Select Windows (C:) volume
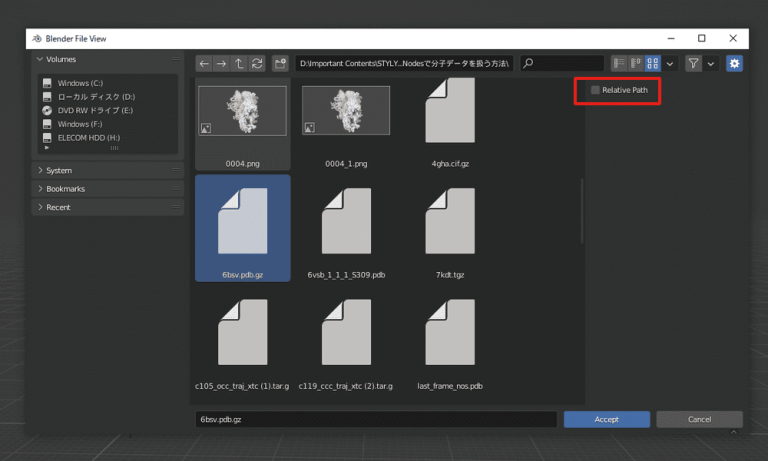This screenshot has width=768, height=461. tap(80, 82)
